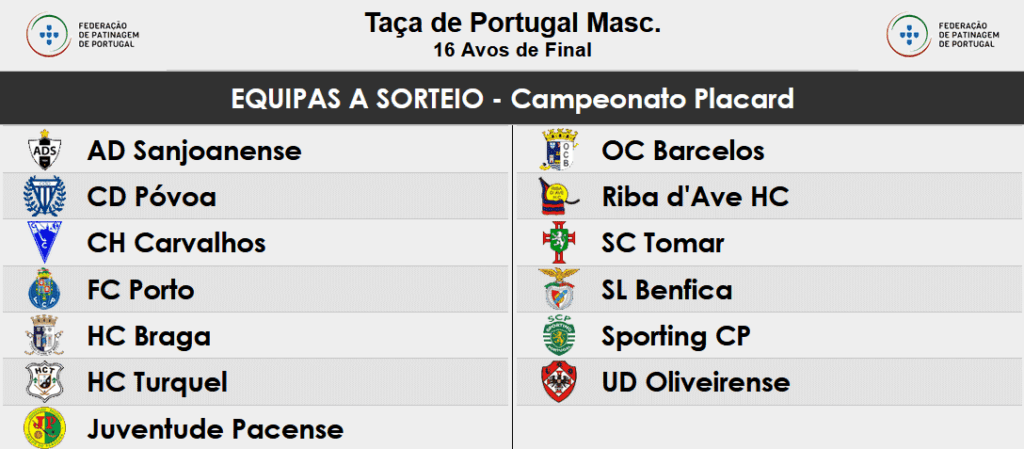Click the CD Póvoa club crest
The width and height of the screenshot is (1024, 449).
(45, 197)
